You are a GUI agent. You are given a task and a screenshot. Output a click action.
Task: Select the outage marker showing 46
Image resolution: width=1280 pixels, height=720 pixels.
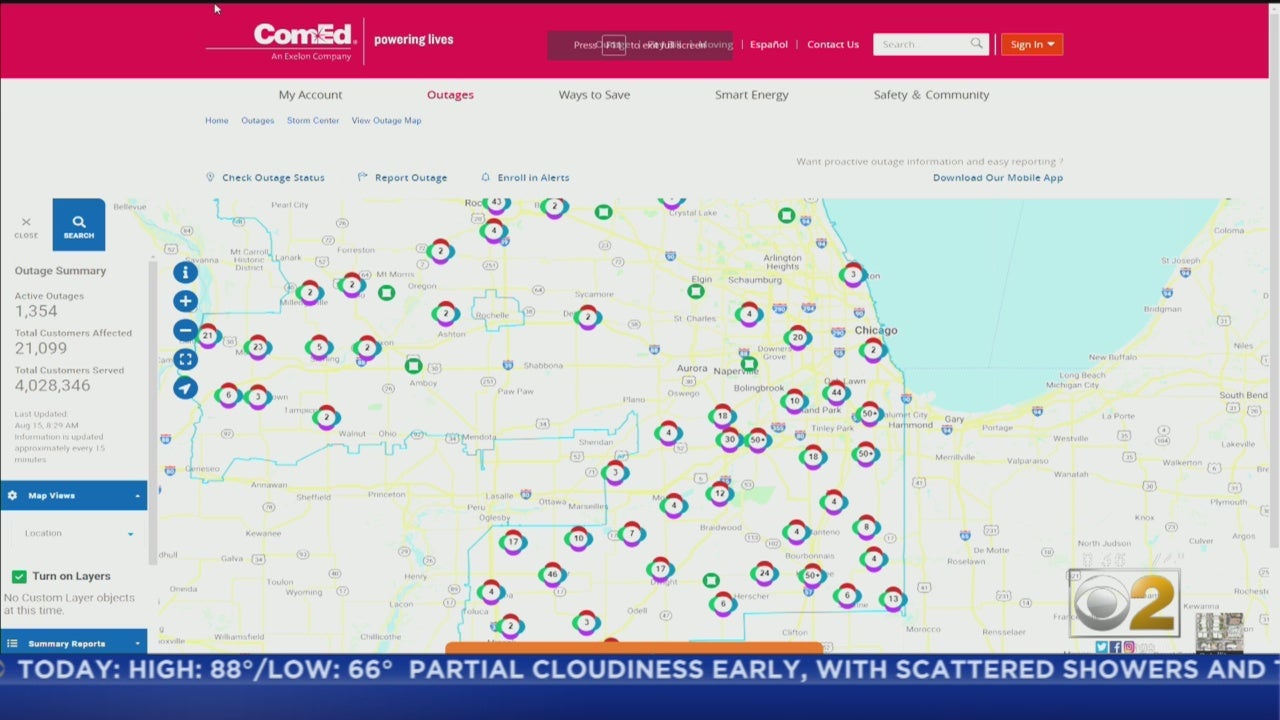(553, 575)
